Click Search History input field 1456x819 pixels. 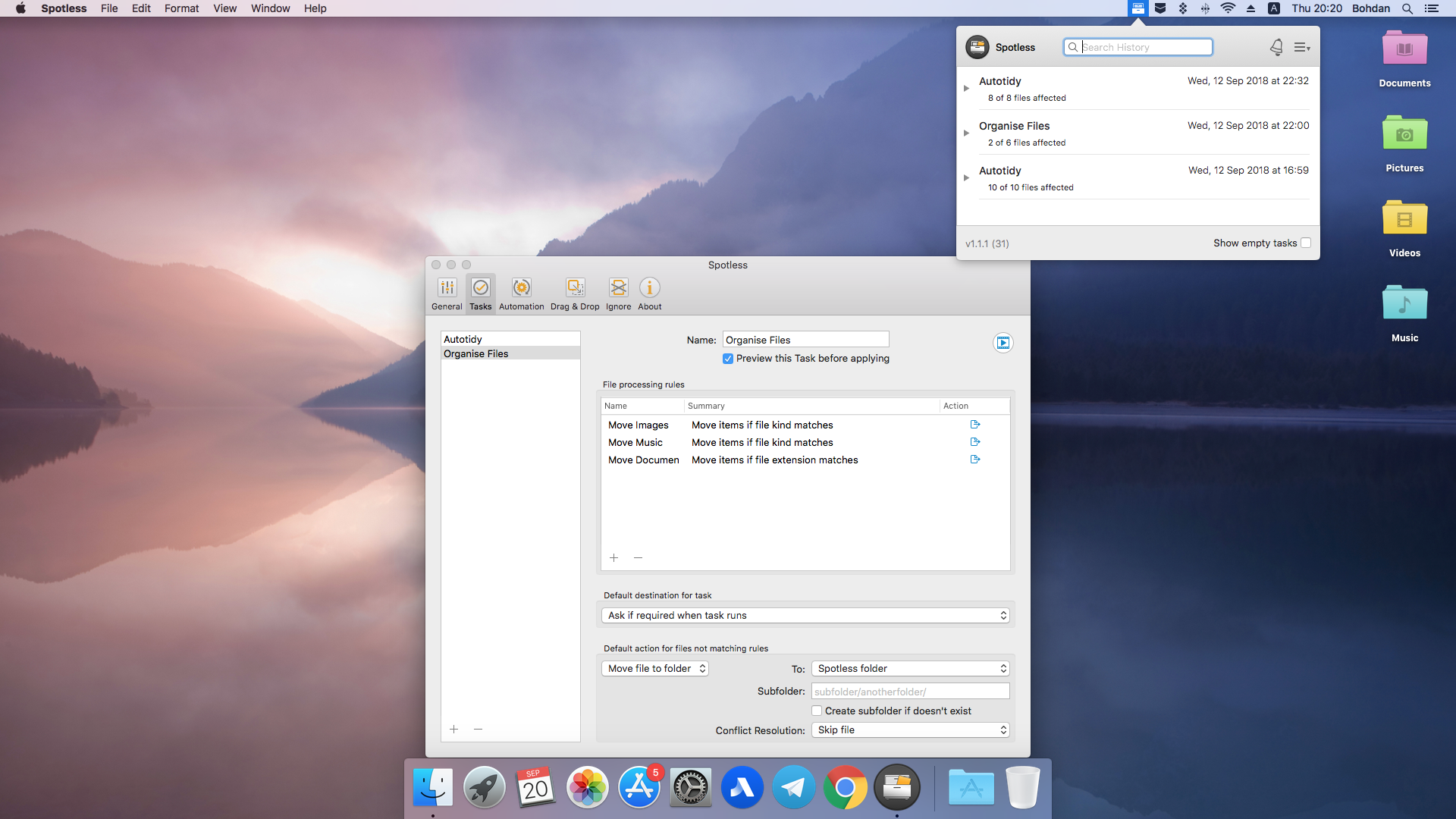(x=1138, y=47)
